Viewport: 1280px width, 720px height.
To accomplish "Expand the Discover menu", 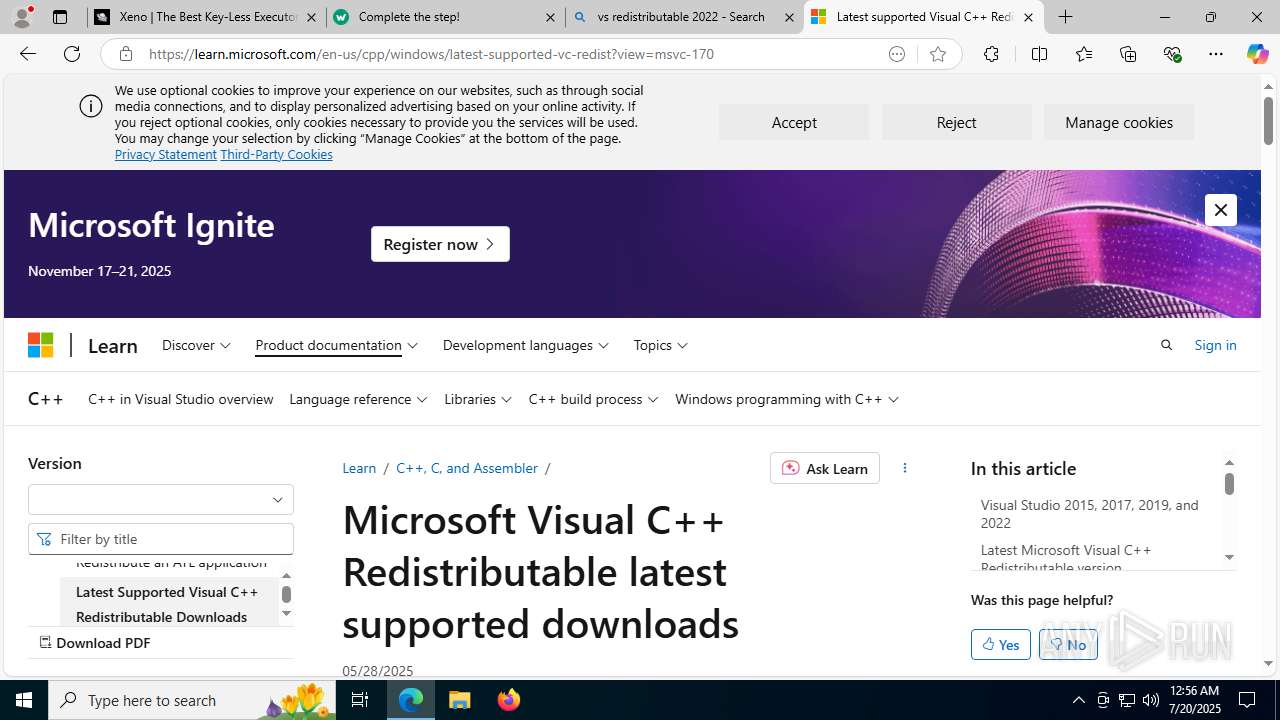I will point(196,345).
